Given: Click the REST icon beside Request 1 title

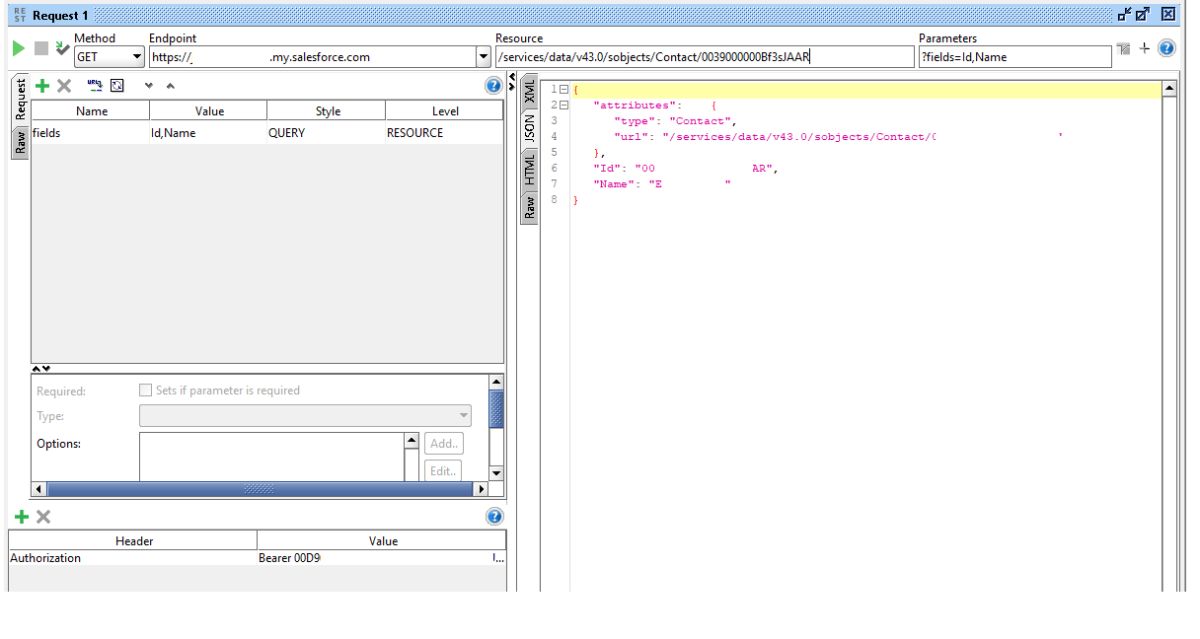Looking at the screenshot, I should point(18,15).
